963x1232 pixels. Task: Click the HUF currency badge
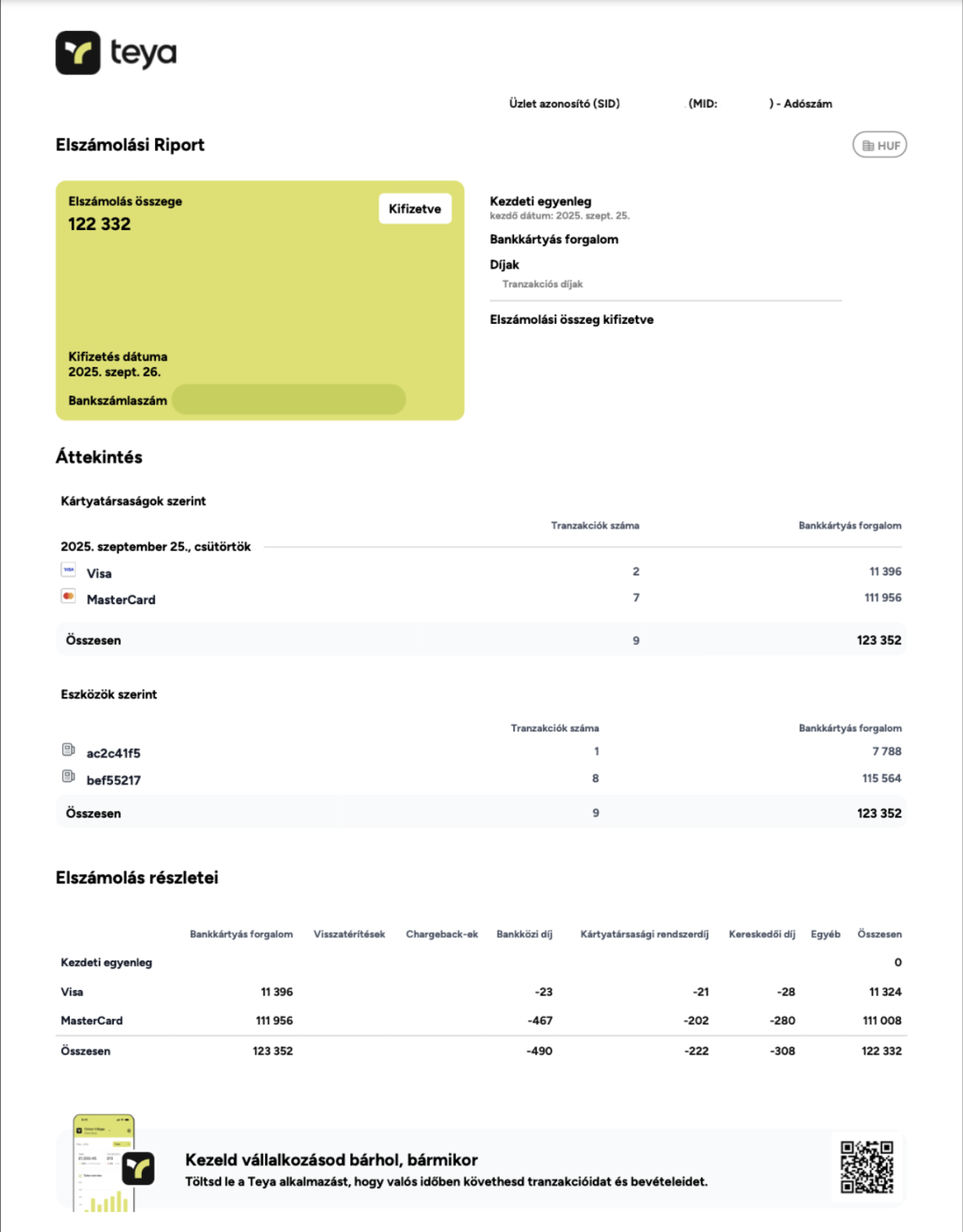click(x=879, y=146)
